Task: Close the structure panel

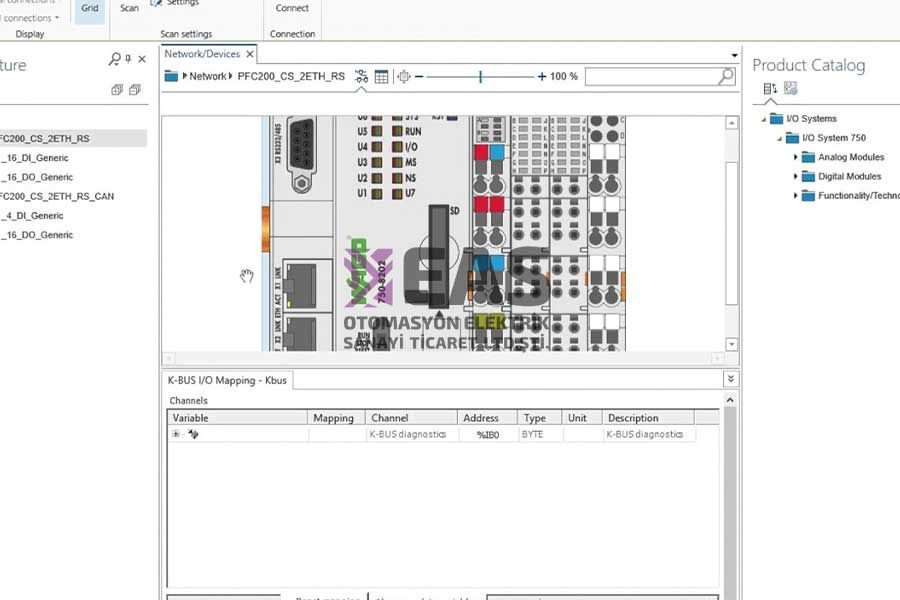Action: (x=142, y=59)
